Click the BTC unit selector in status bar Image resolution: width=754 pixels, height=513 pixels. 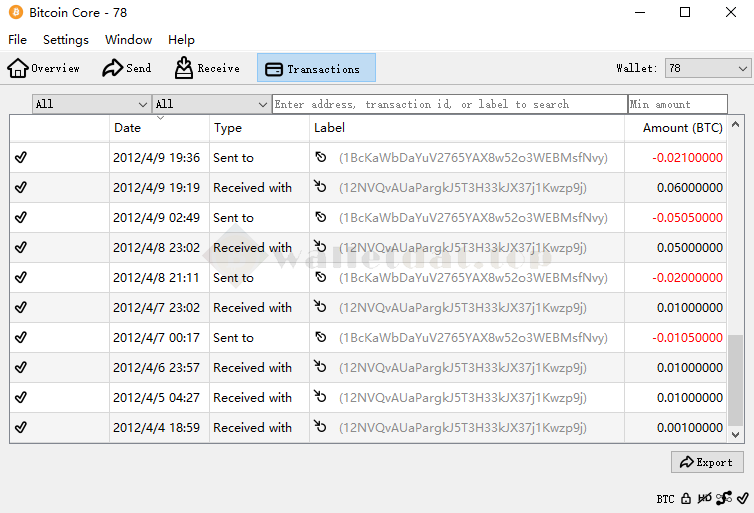coord(665,498)
